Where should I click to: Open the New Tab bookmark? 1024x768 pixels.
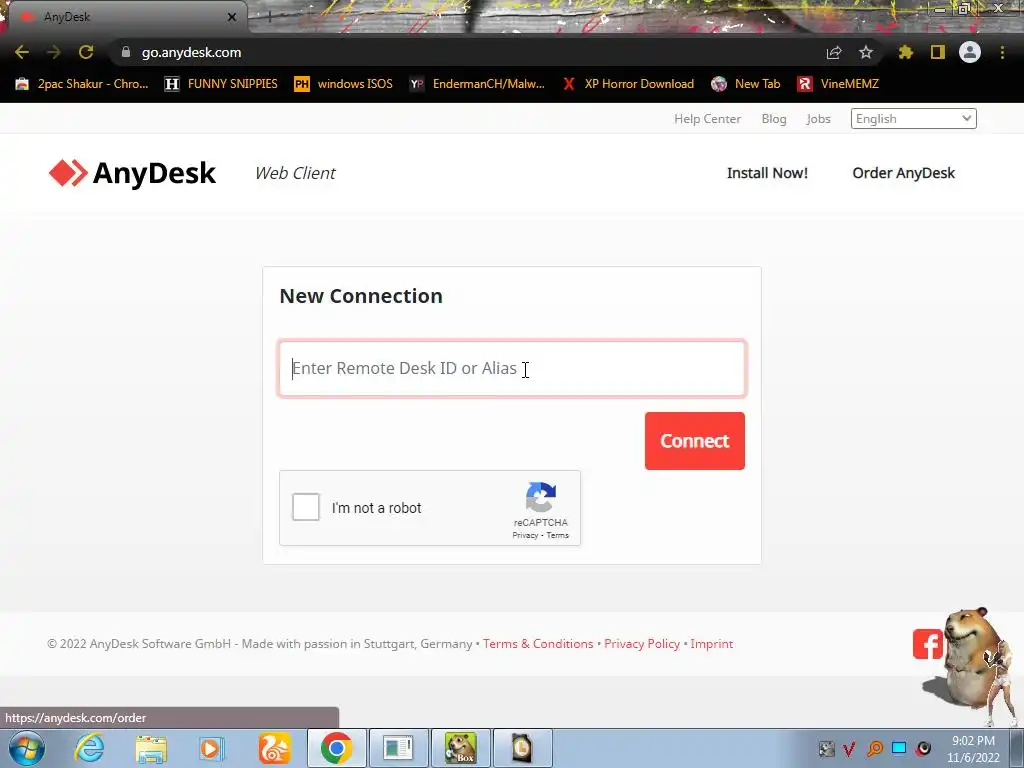click(746, 84)
